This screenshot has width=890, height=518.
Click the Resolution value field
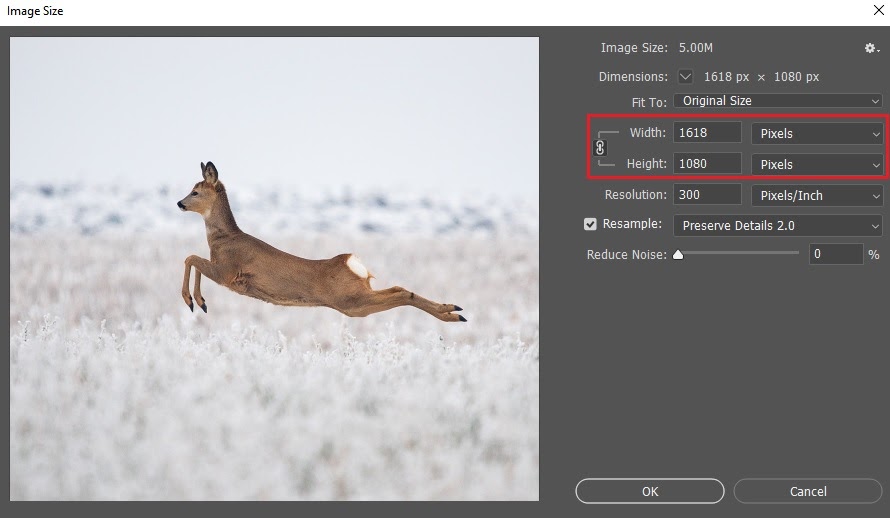[707, 195]
